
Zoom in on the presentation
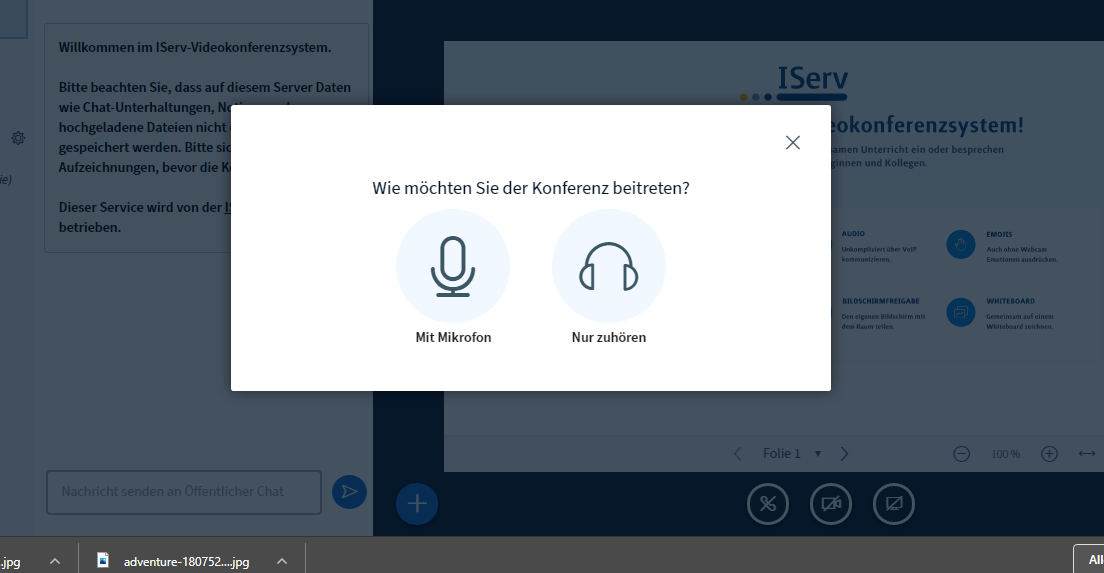(1049, 454)
